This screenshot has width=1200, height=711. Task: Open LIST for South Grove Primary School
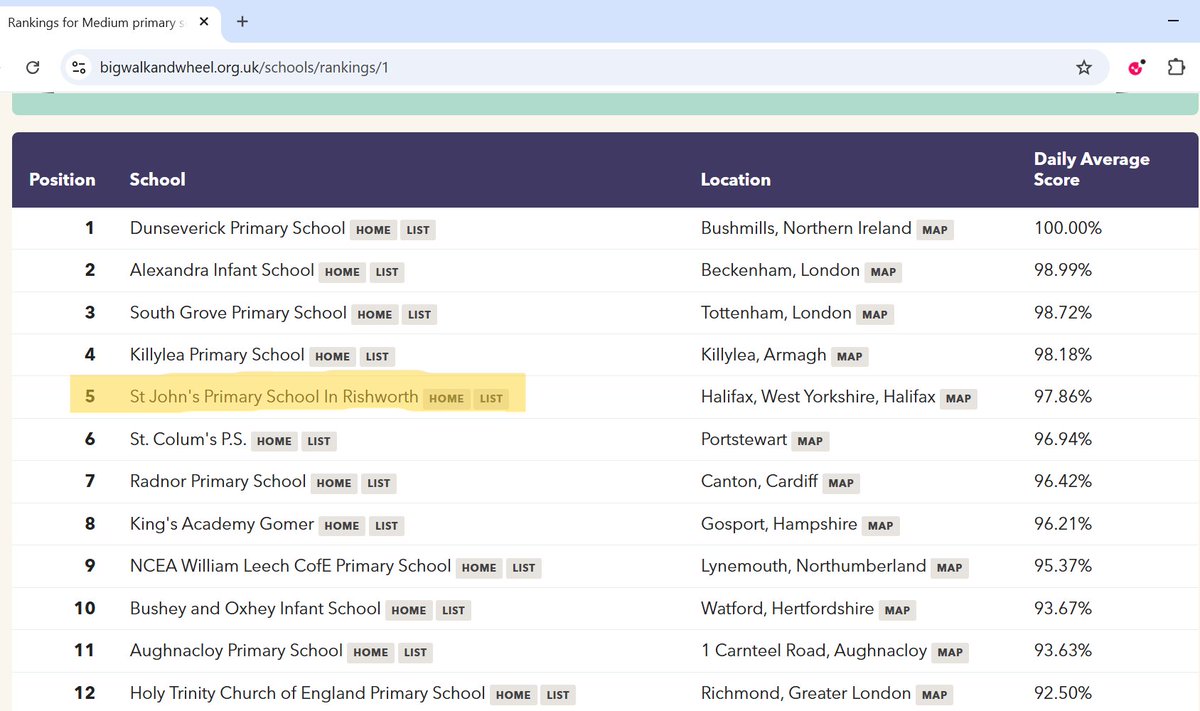pos(420,314)
